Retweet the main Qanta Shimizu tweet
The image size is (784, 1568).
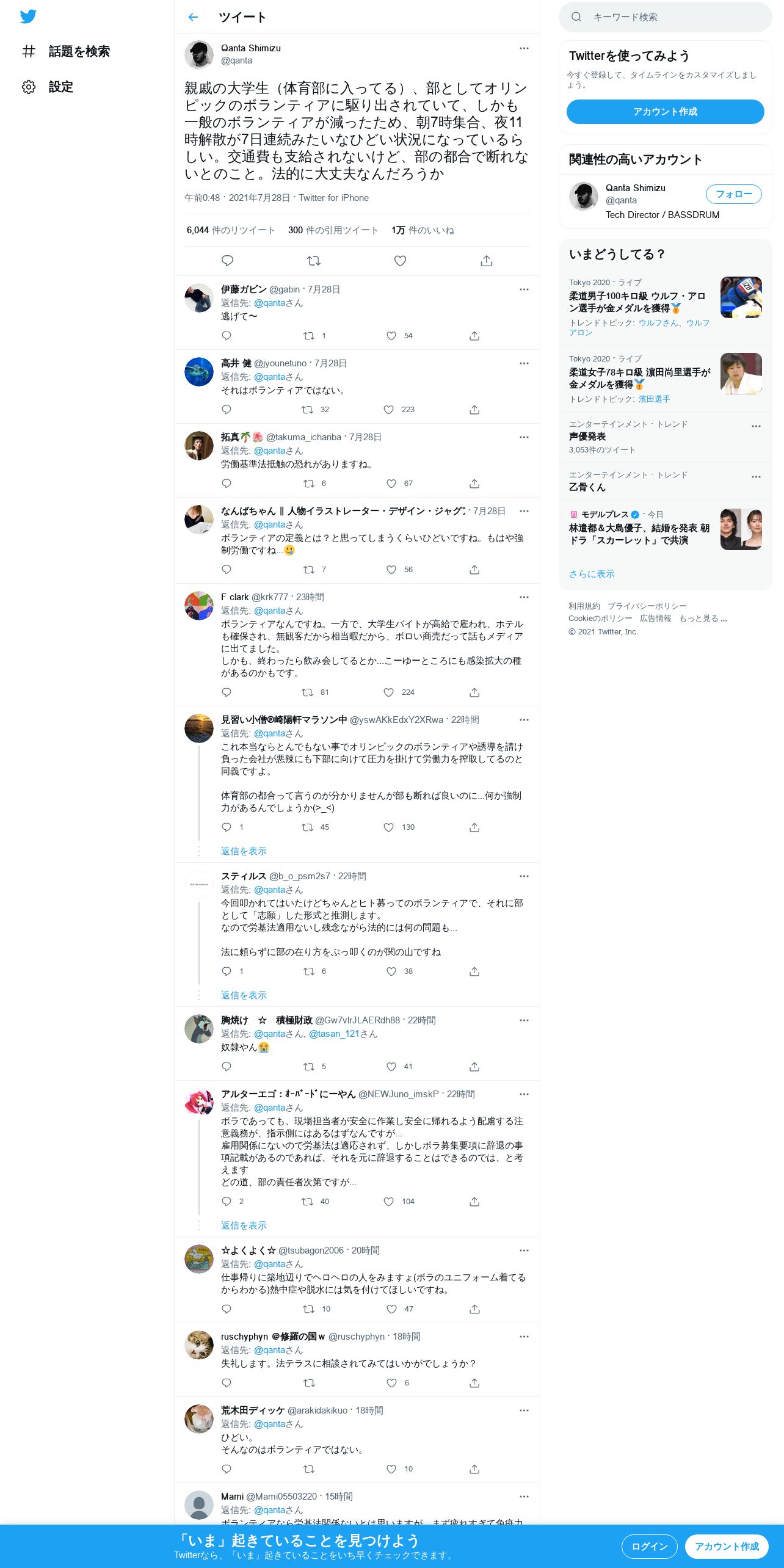point(314,261)
